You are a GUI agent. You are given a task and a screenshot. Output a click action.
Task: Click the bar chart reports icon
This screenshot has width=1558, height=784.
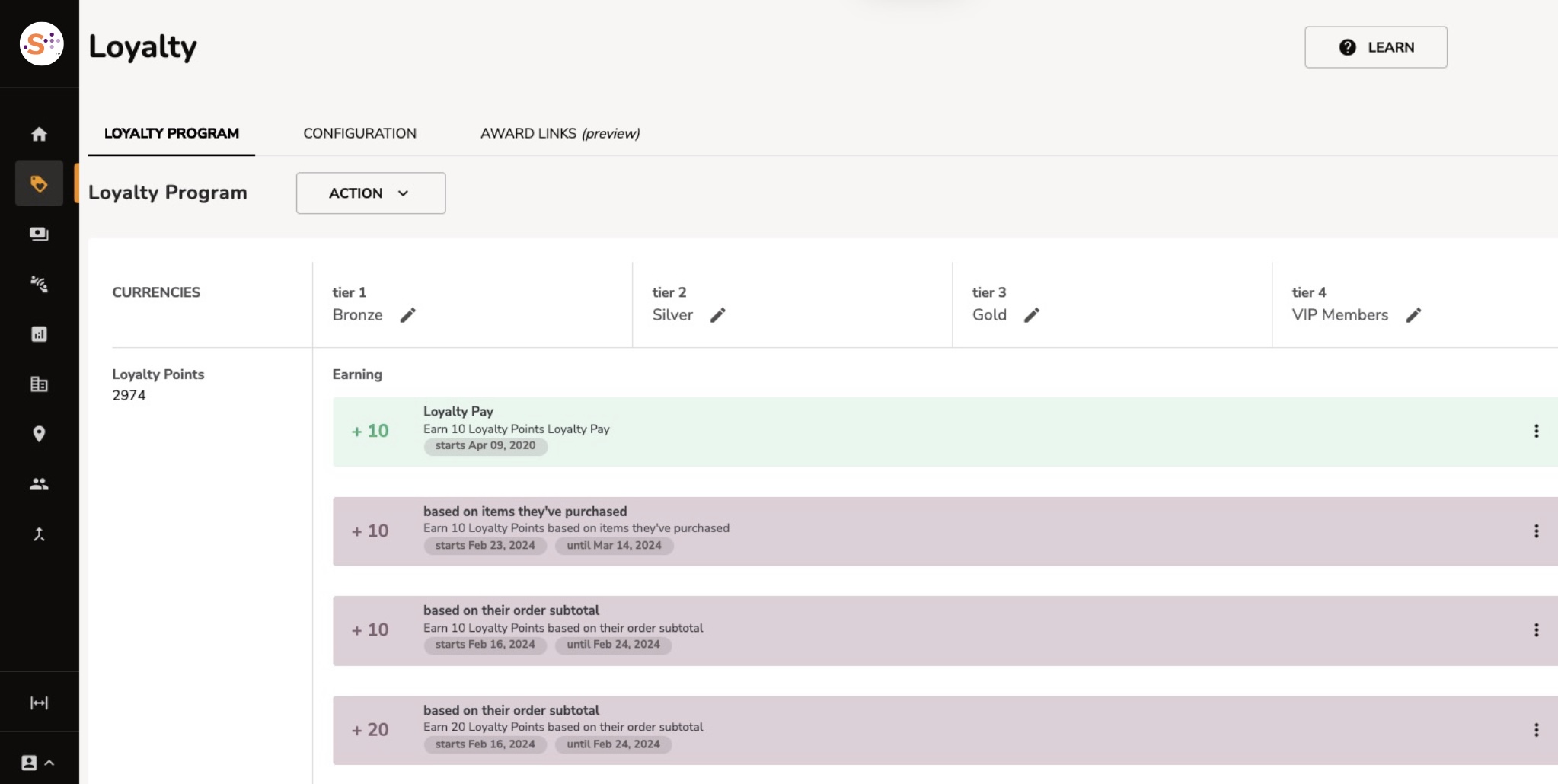click(x=39, y=334)
